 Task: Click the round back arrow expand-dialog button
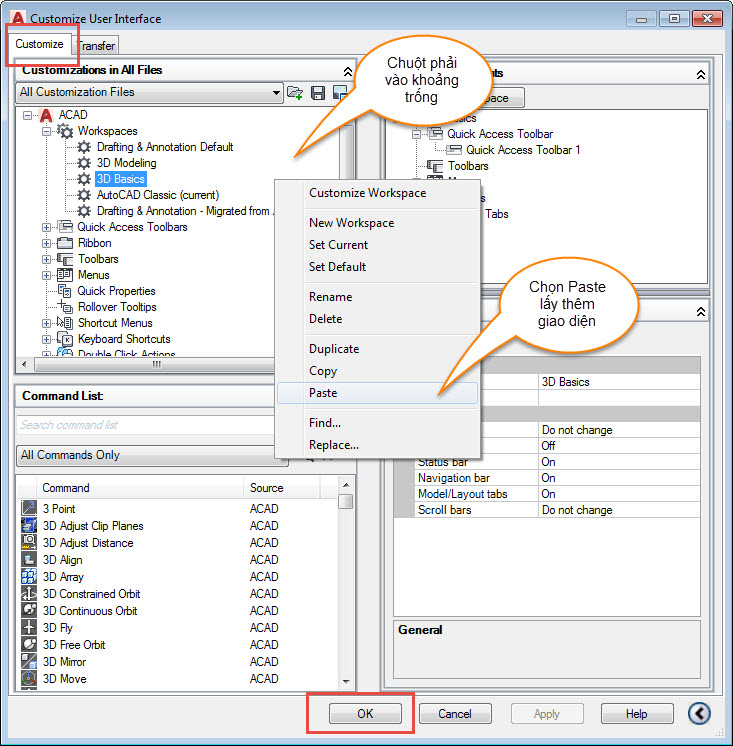(699, 713)
